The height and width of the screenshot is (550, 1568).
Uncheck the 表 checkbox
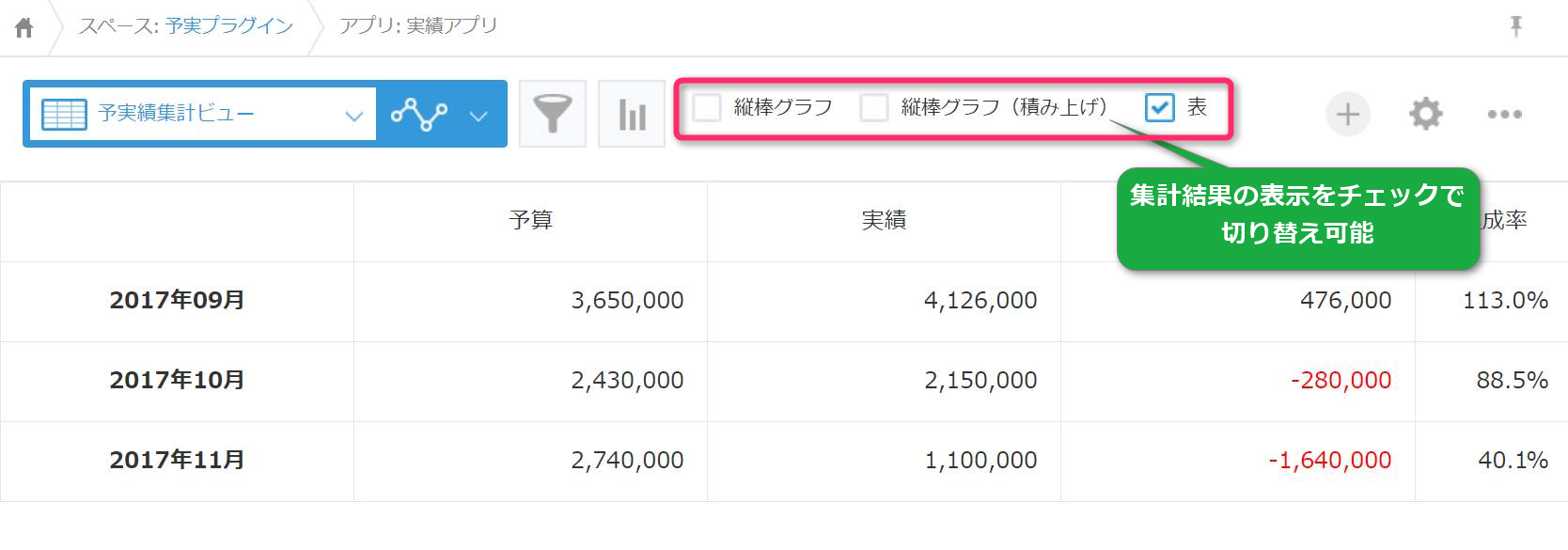[1160, 107]
